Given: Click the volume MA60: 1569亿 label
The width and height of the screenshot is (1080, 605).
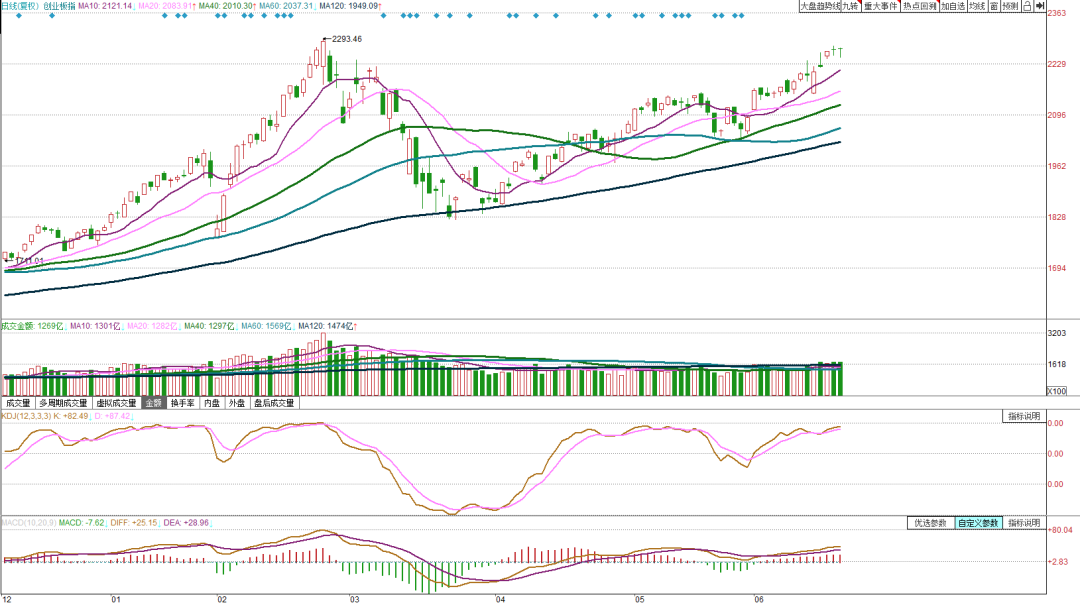Looking at the screenshot, I should pyautogui.click(x=267, y=326).
